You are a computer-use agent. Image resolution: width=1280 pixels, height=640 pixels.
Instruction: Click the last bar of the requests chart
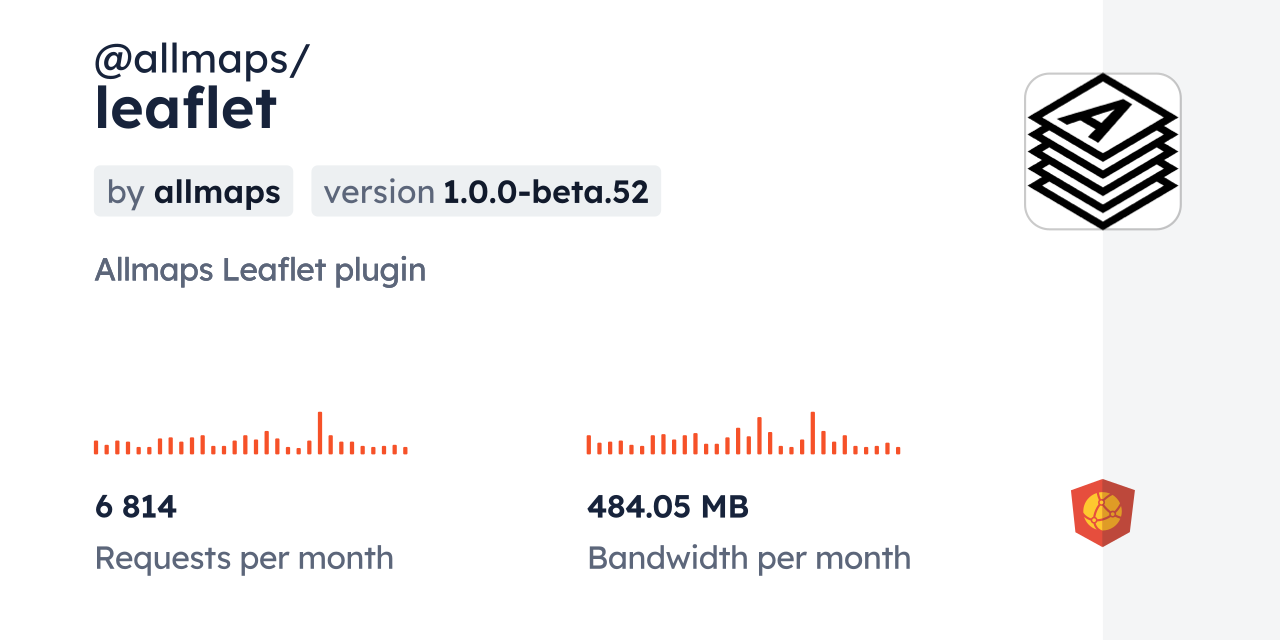[405, 450]
